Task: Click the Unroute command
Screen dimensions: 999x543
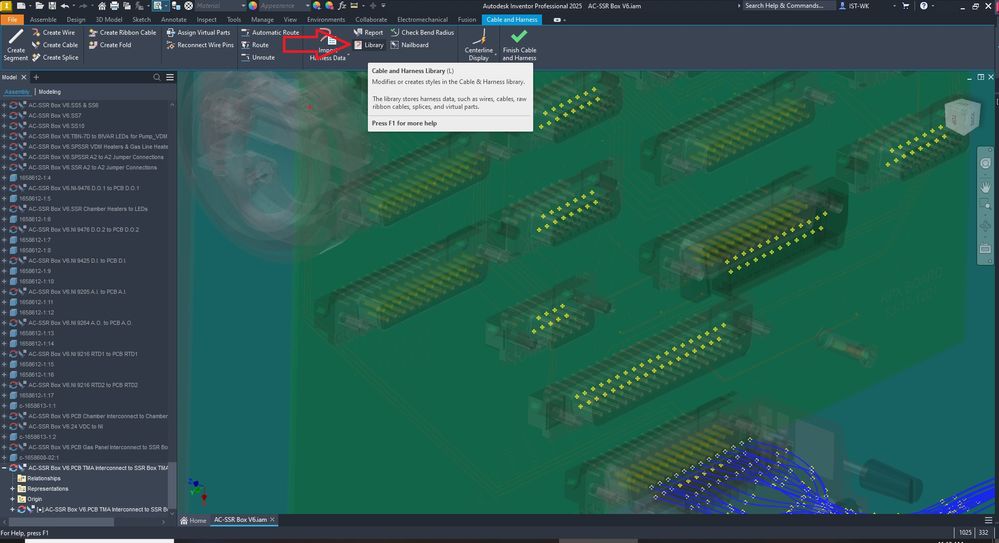Action: 258,57
